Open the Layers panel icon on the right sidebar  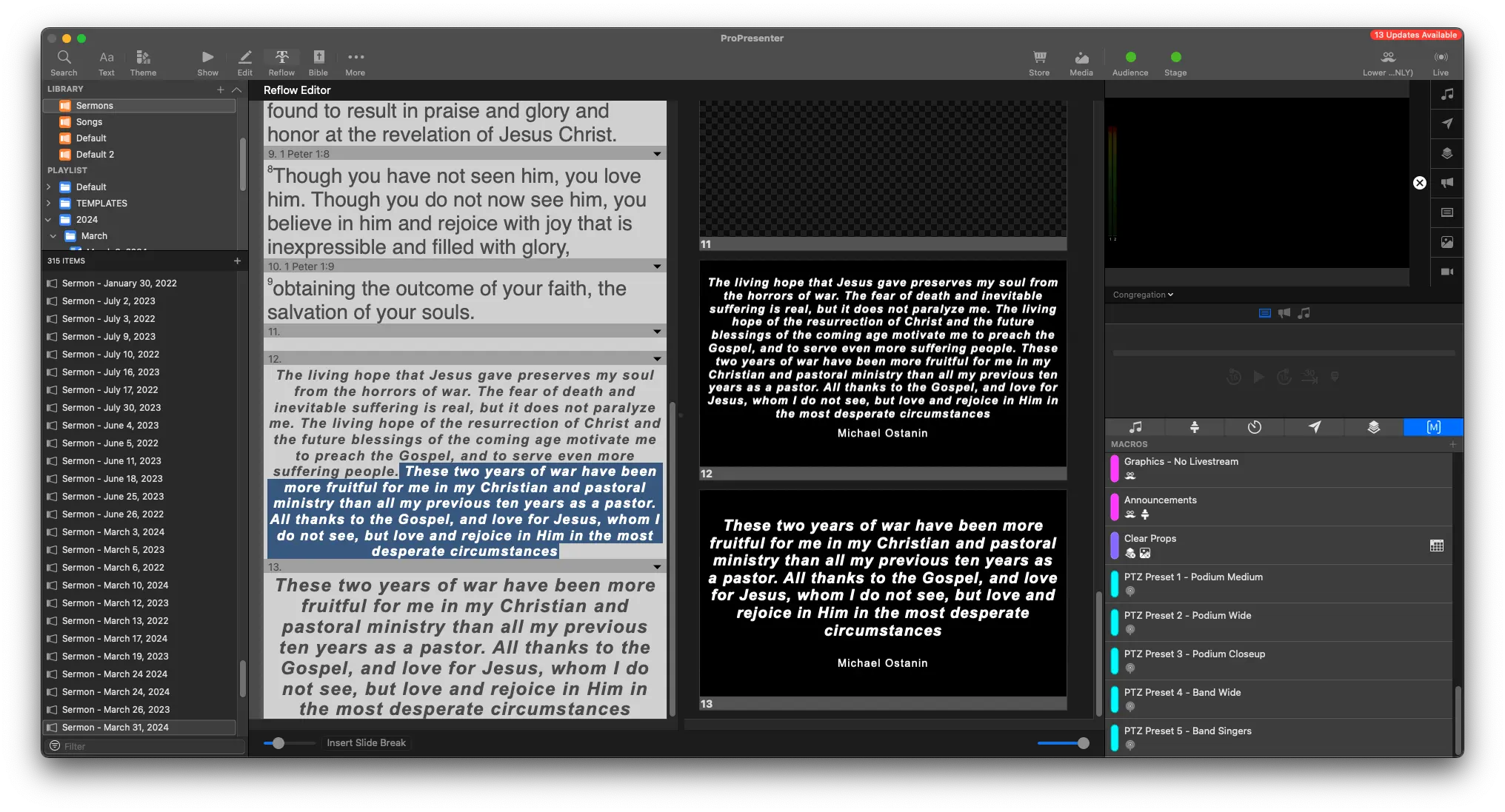[x=1447, y=153]
